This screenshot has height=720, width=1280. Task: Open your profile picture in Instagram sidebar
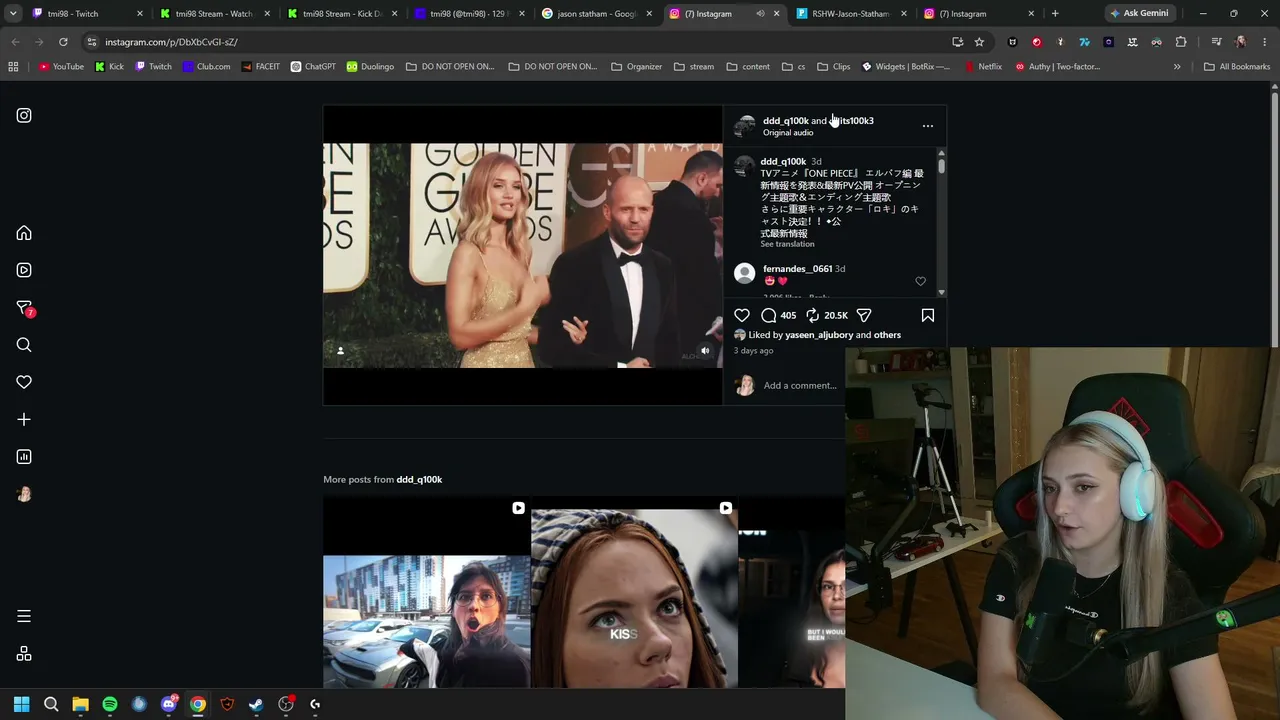(24, 494)
